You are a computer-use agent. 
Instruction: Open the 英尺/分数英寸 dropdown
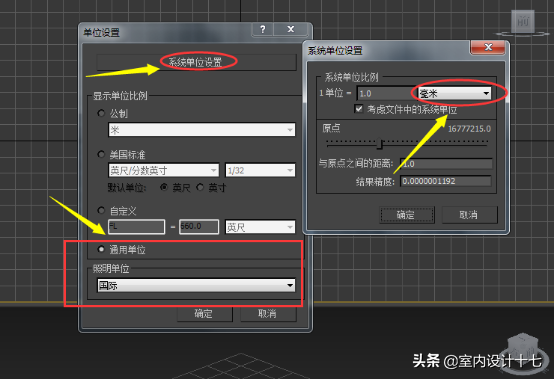point(164,170)
